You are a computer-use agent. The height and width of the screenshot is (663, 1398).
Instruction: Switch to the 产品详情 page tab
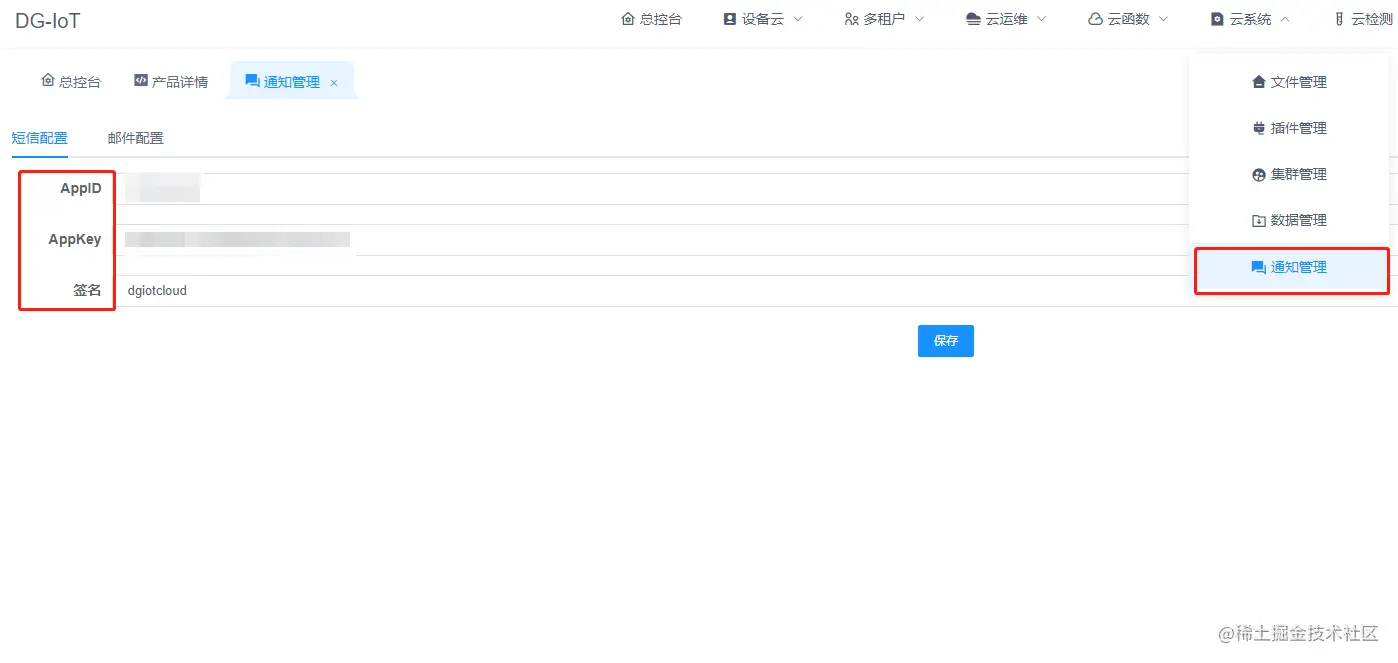click(171, 82)
